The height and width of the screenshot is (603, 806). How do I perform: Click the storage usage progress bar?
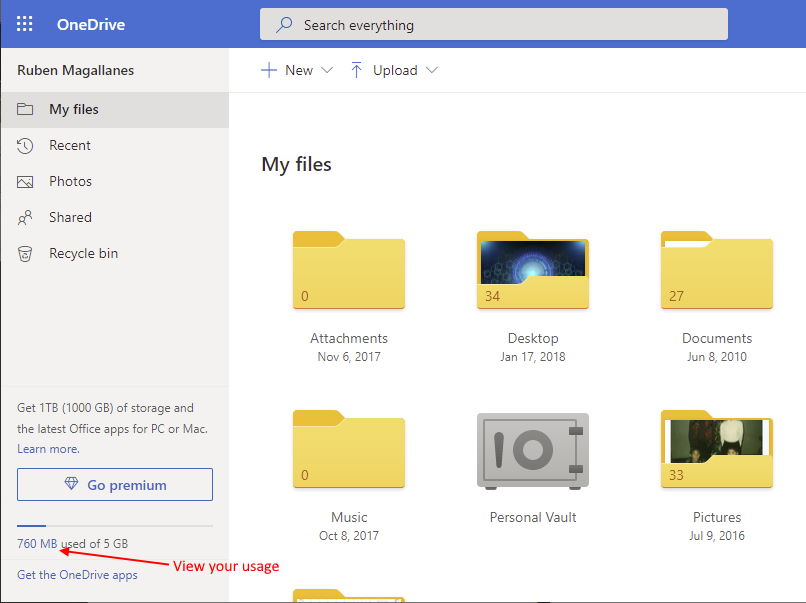click(115, 526)
